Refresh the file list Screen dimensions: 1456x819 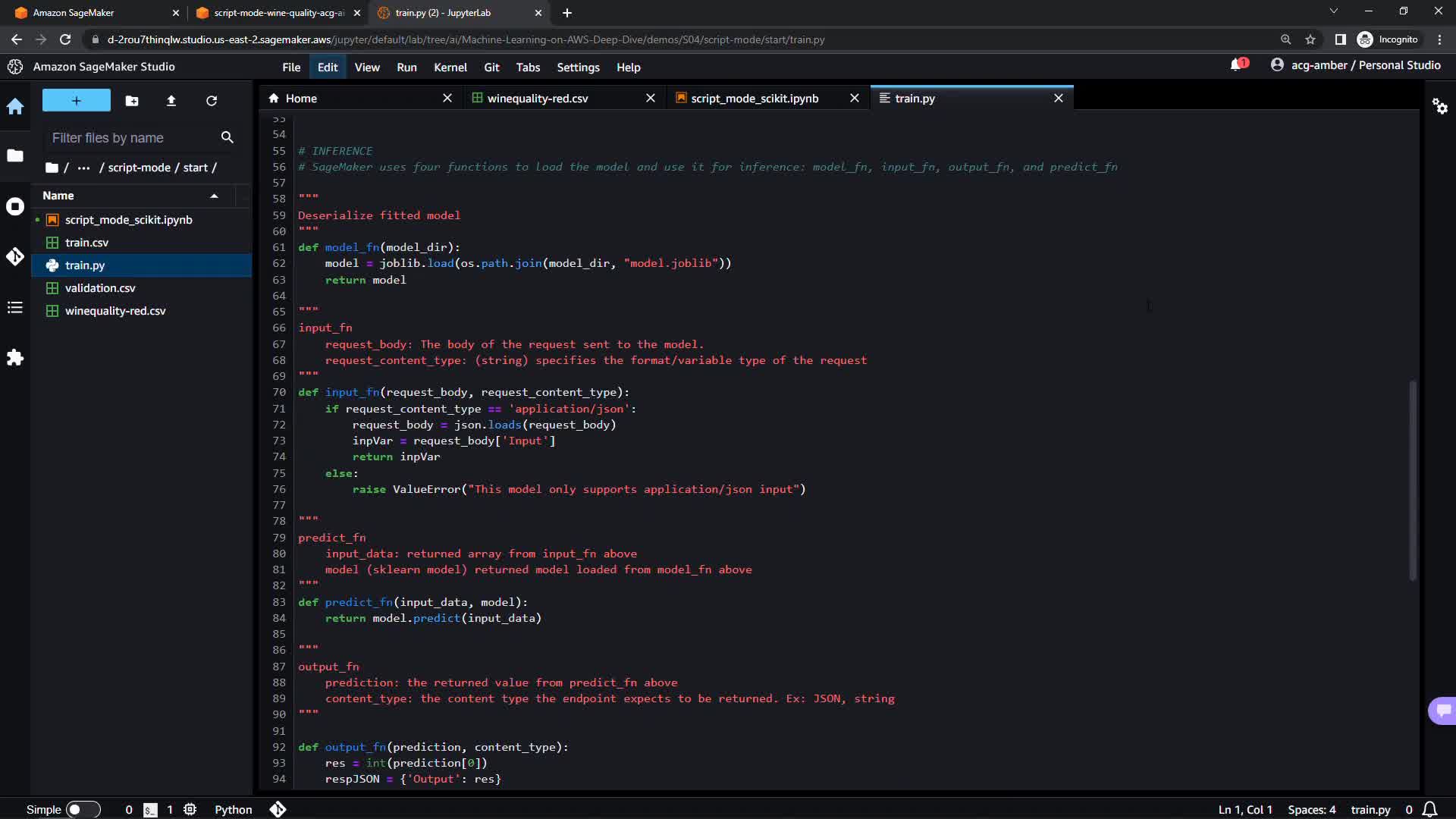pos(212,101)
